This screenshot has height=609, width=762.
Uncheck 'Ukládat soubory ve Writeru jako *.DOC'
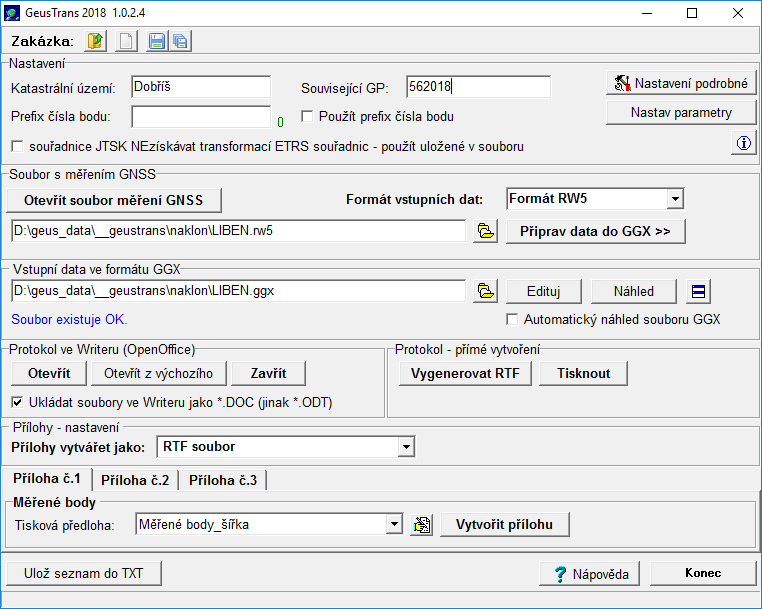tap(18, 403)
